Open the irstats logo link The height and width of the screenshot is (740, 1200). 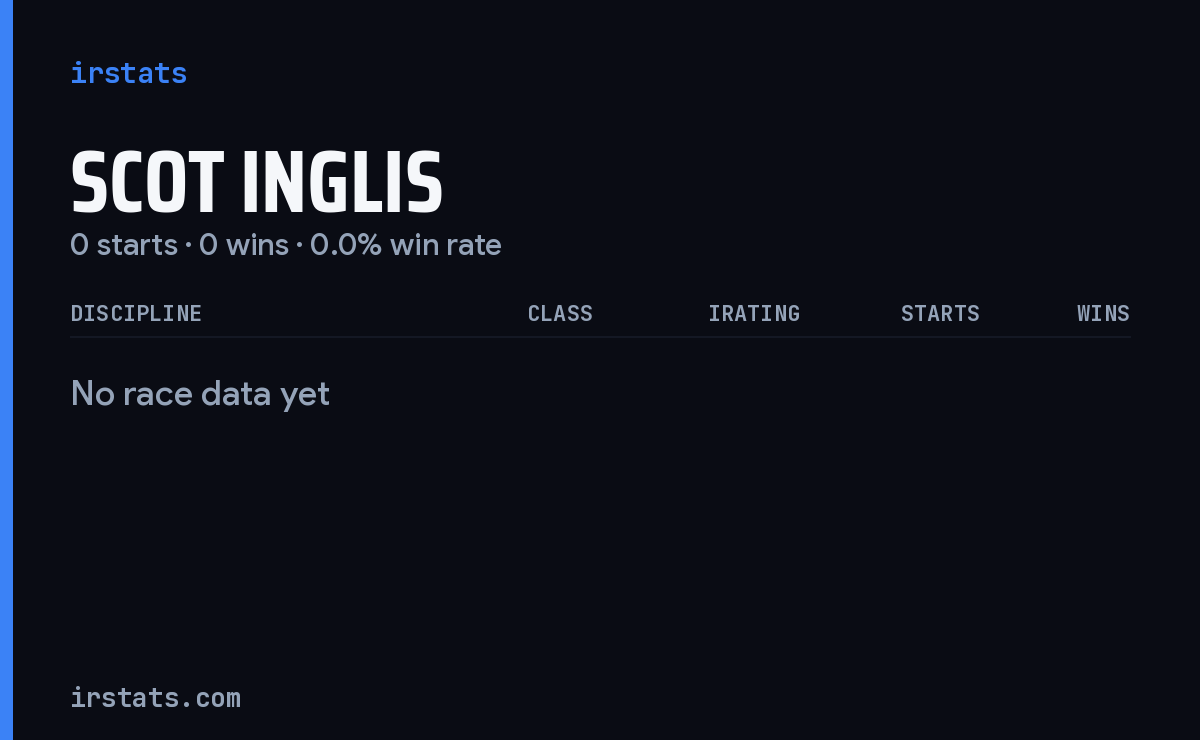click(x=128, y=73)
